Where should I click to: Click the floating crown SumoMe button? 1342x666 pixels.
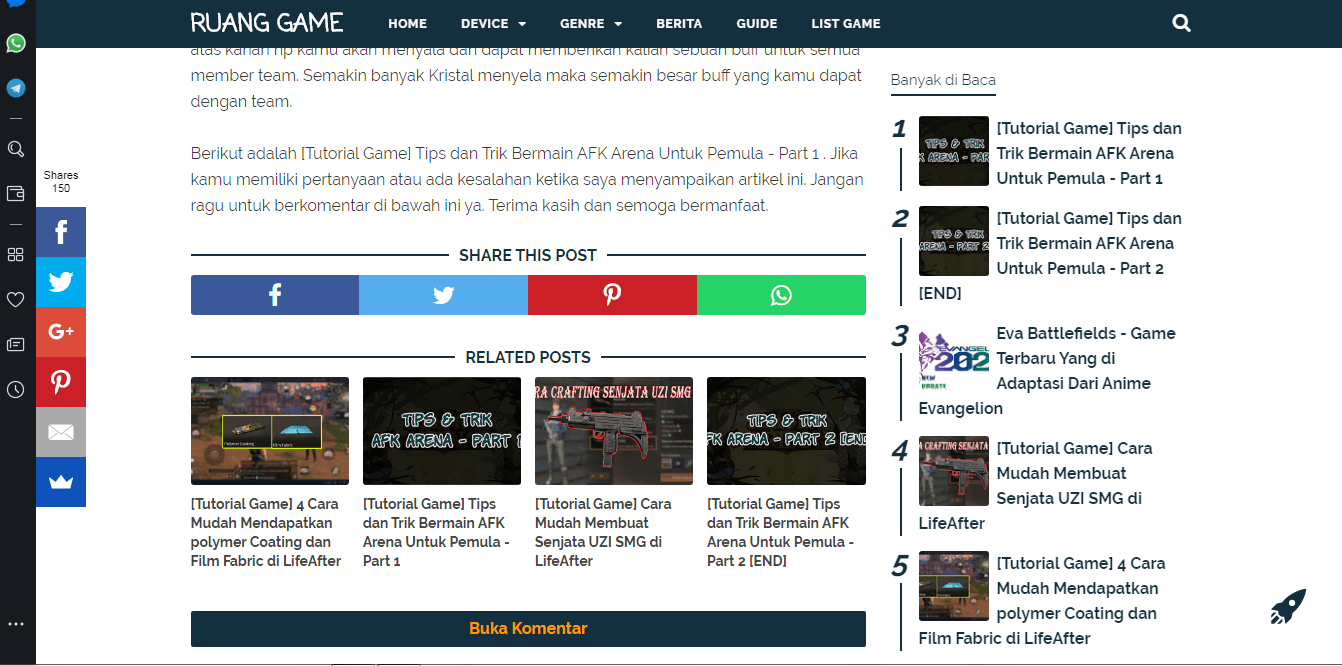61,482
